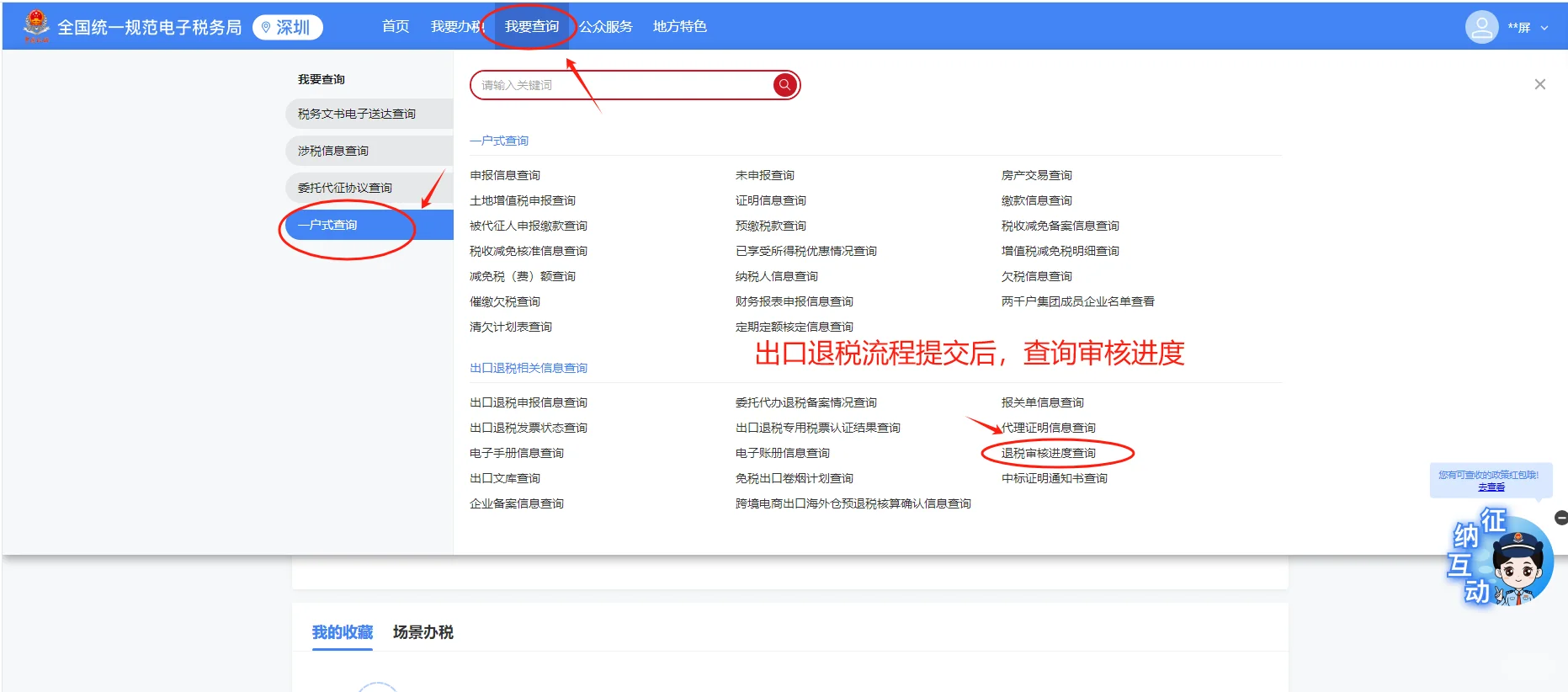Open 出口文库查询 link

pos(505,478)
